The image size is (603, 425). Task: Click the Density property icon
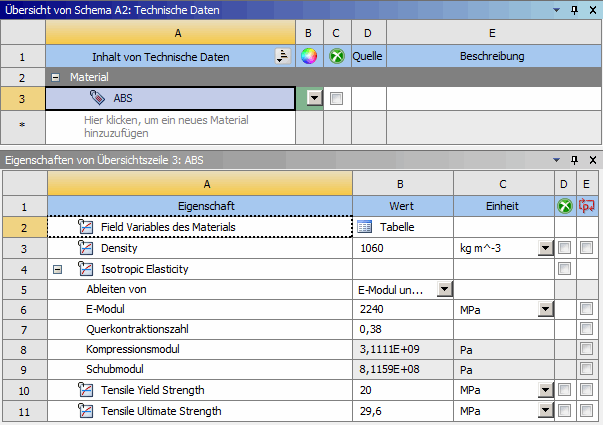click(x=85, y=248)
